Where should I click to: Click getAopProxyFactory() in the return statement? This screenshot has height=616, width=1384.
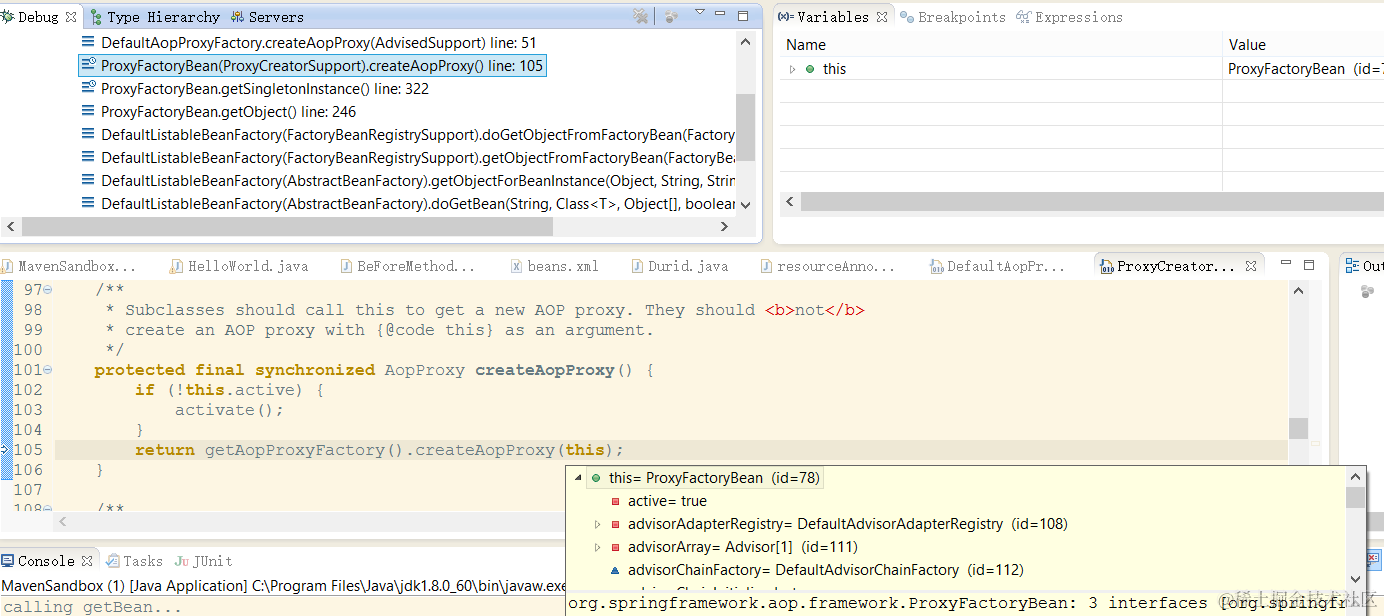(304, 450)
